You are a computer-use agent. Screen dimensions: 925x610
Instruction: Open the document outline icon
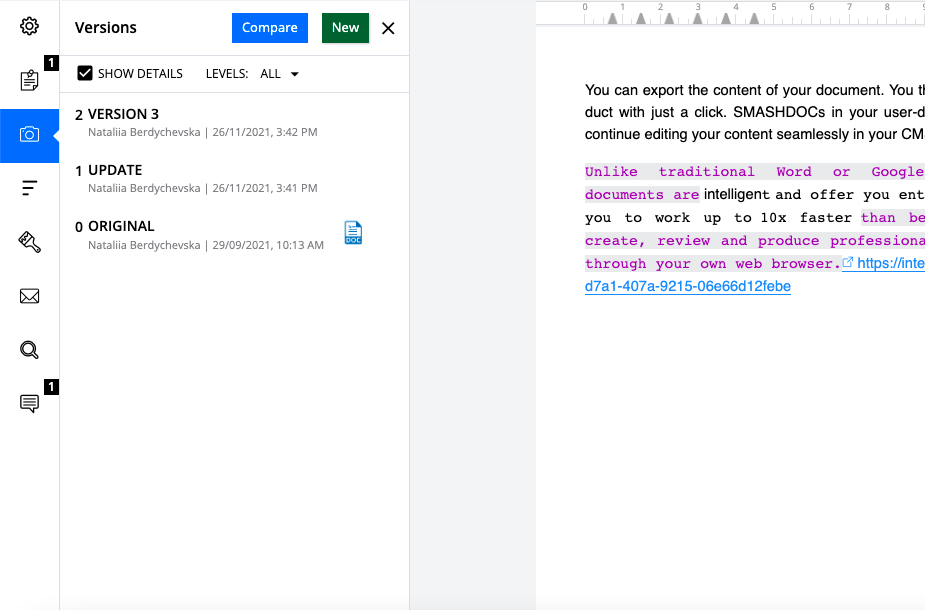tap(29, 188)
